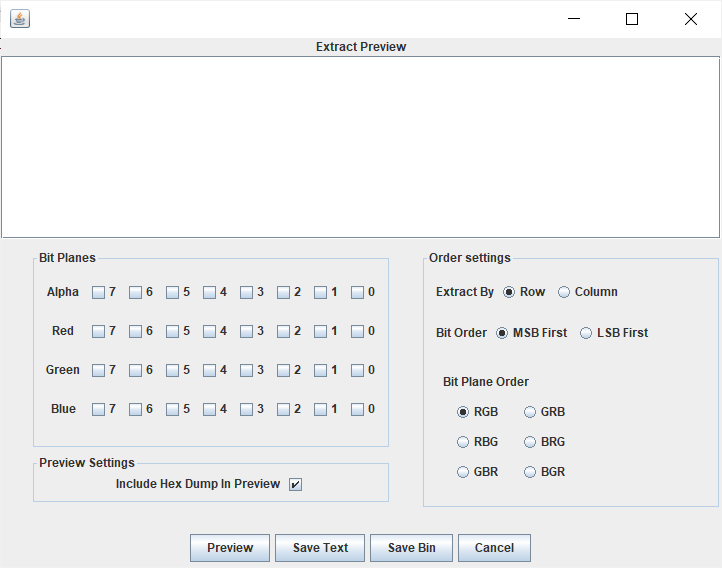Select Extract By Column option

click(x=564, y=292)
